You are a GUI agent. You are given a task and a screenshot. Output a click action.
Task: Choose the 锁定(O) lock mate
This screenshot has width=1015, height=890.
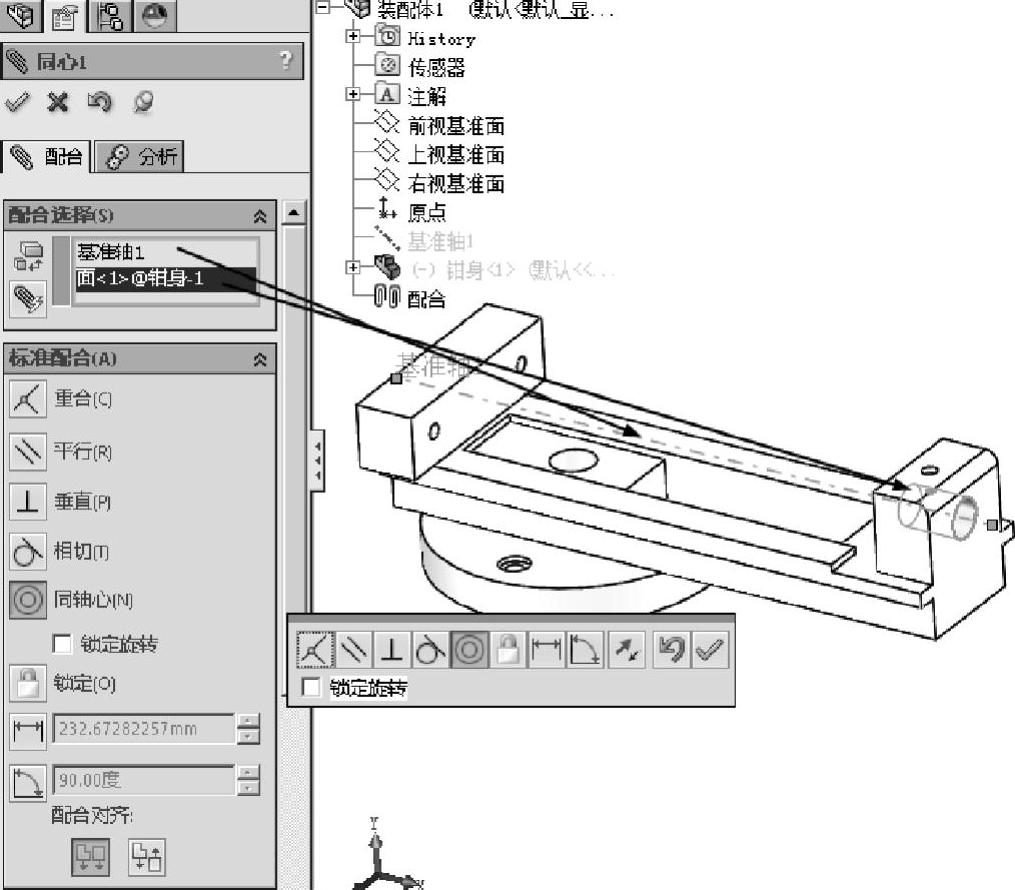(x=28, y=683)
